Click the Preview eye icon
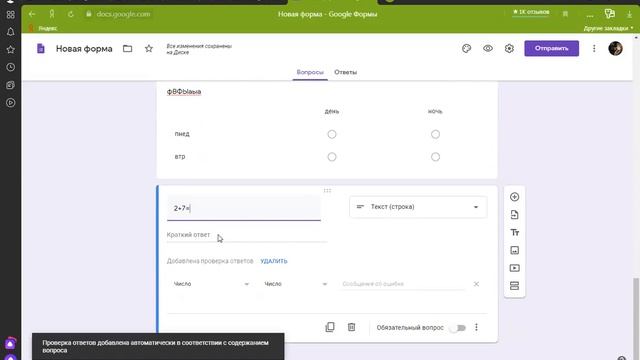Image resolution: width=640 pixels, height=360 pixels. (x=488, y=49)
